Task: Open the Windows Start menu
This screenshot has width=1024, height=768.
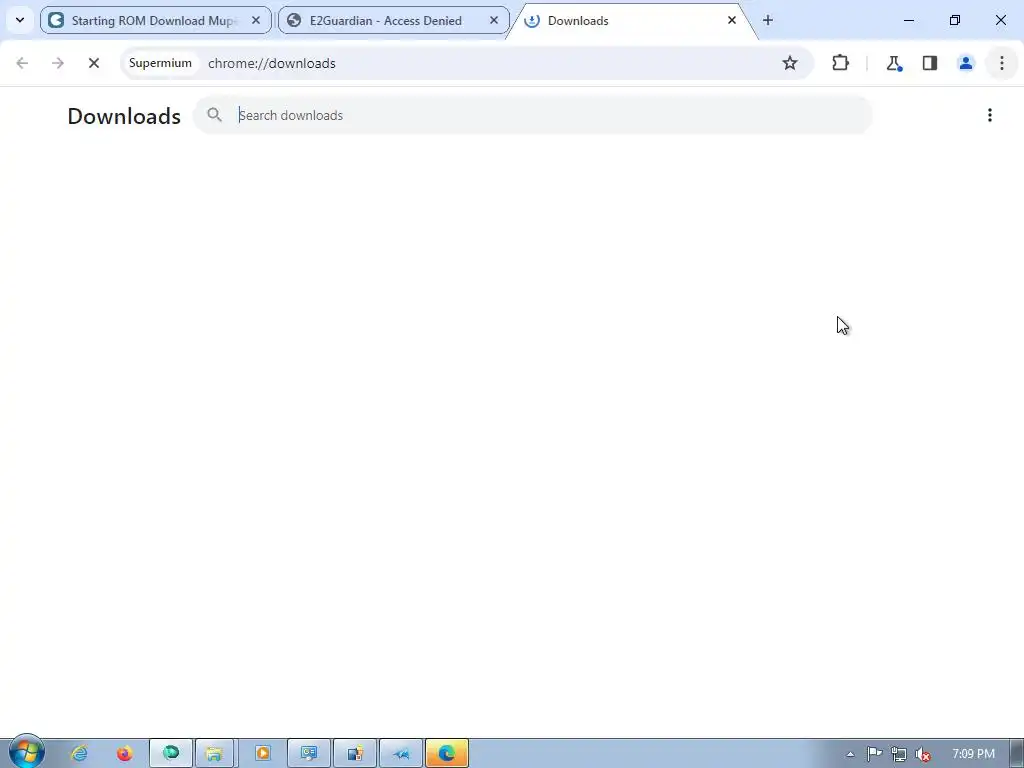Action: pyautogui.click(x=26, y=752)
